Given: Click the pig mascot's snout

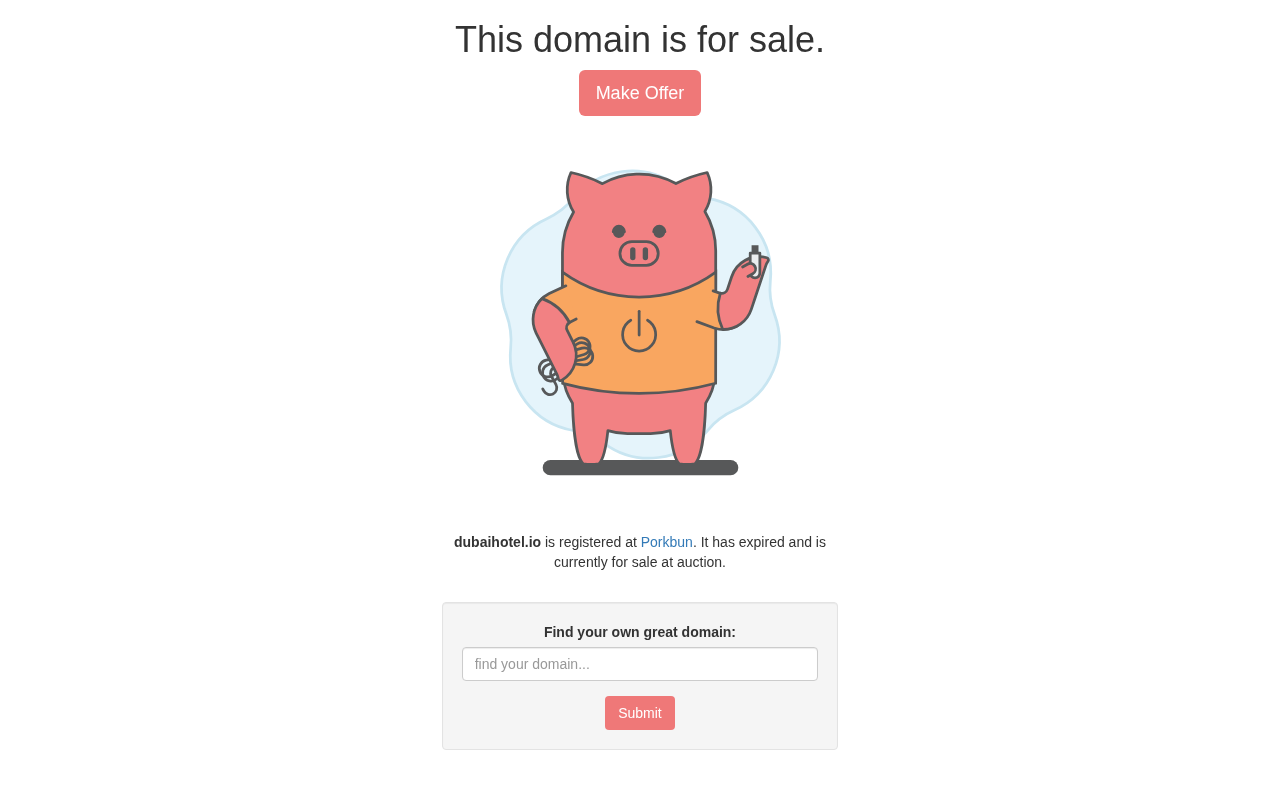Looking at the screenshot, I should pos(639,253).
